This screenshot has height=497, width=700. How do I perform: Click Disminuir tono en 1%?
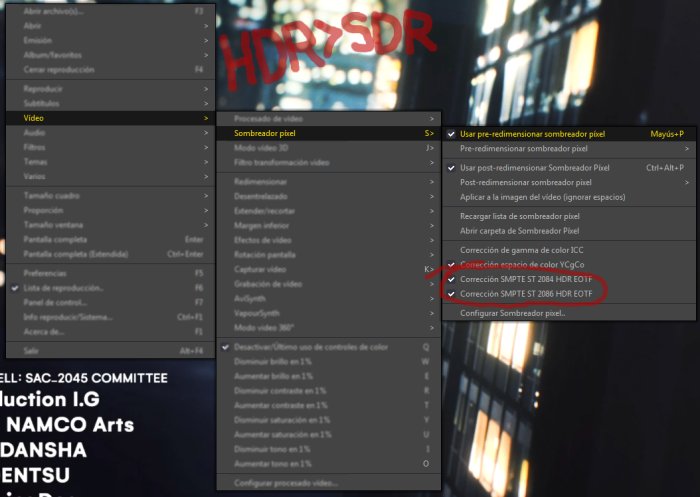pyautogui.click(x=329, y=449)
